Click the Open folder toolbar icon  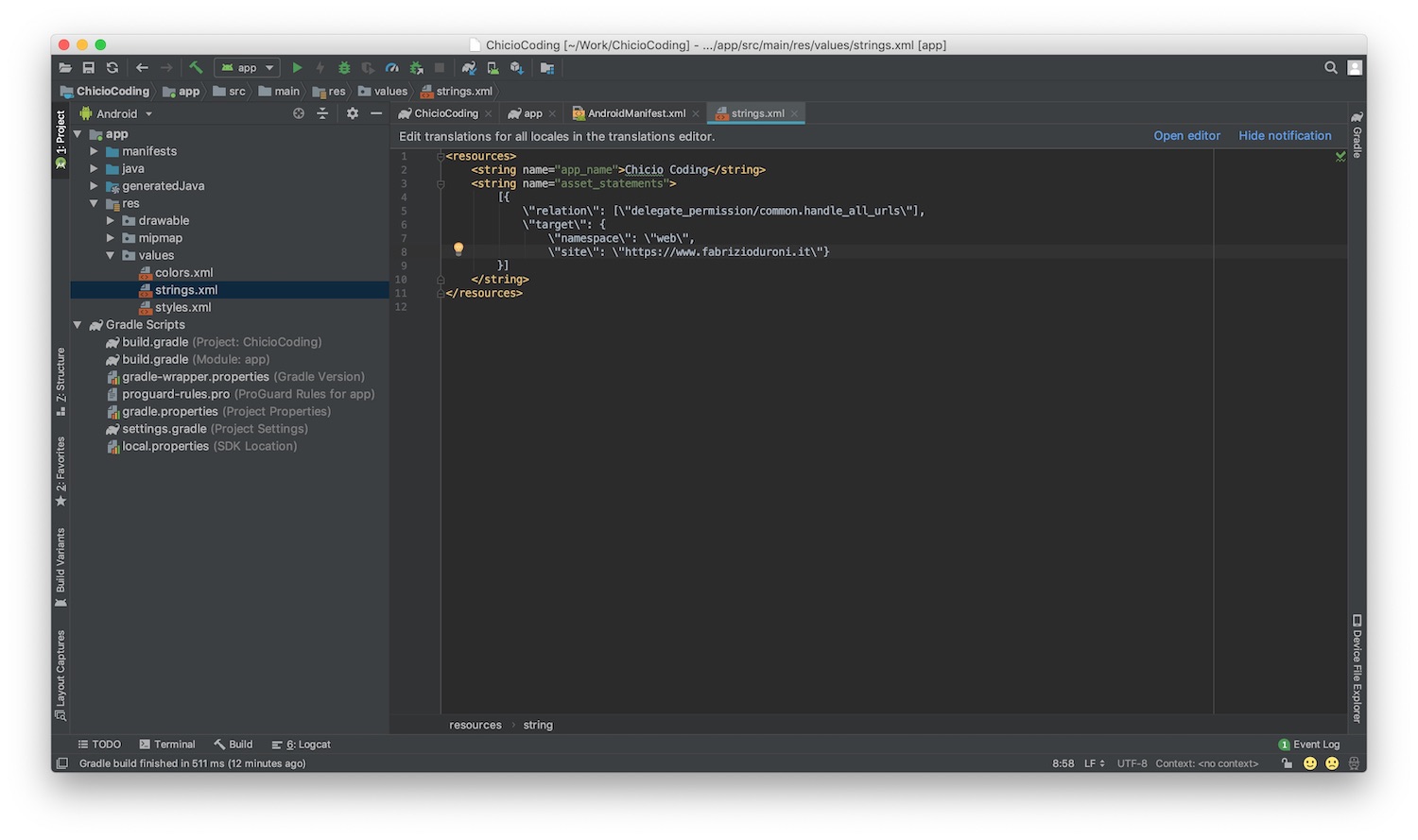[x=65, y=68]
